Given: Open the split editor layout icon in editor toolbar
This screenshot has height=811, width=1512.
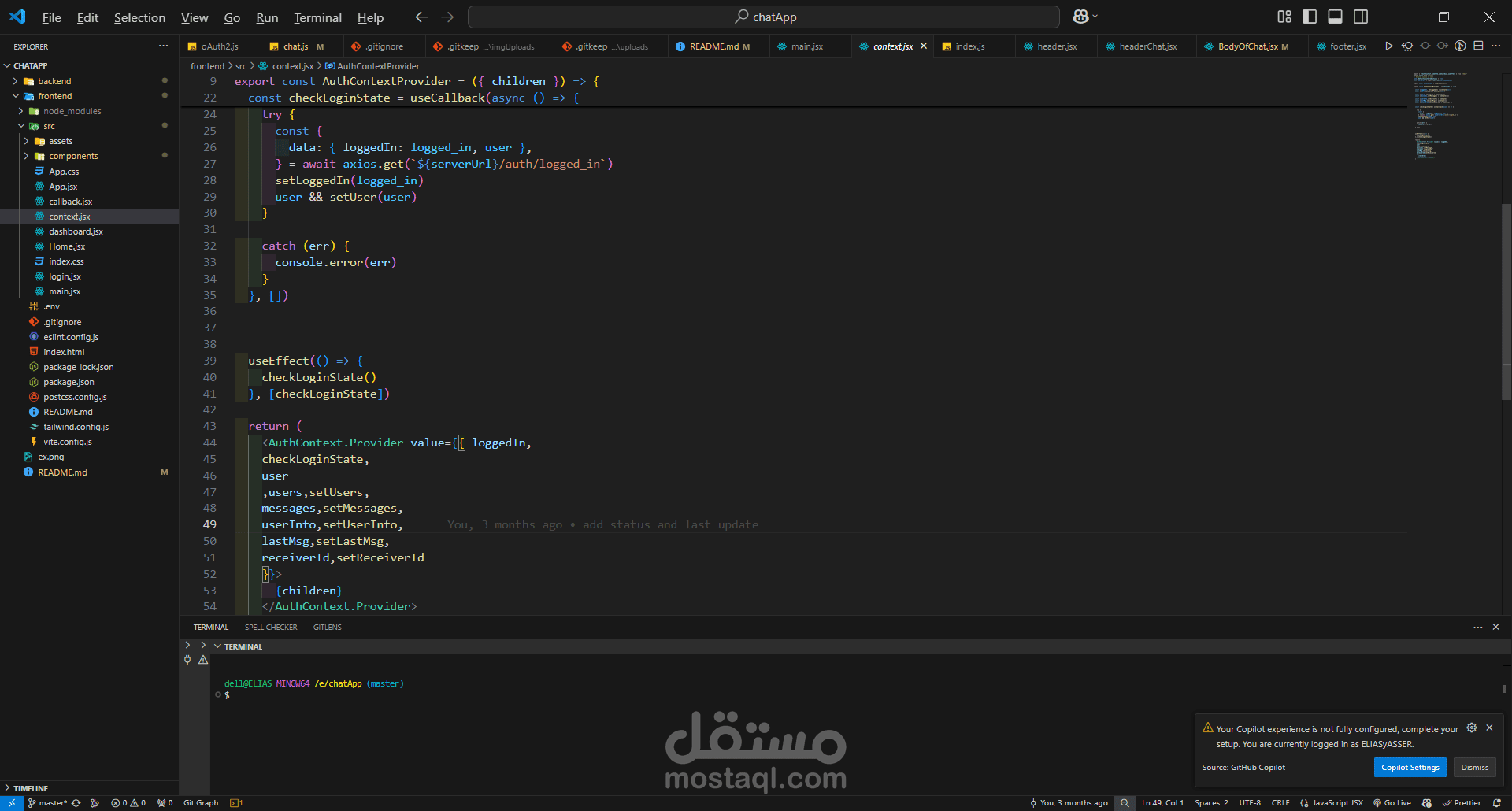Looking at the screenshot, I should [x=1478, y=46].
